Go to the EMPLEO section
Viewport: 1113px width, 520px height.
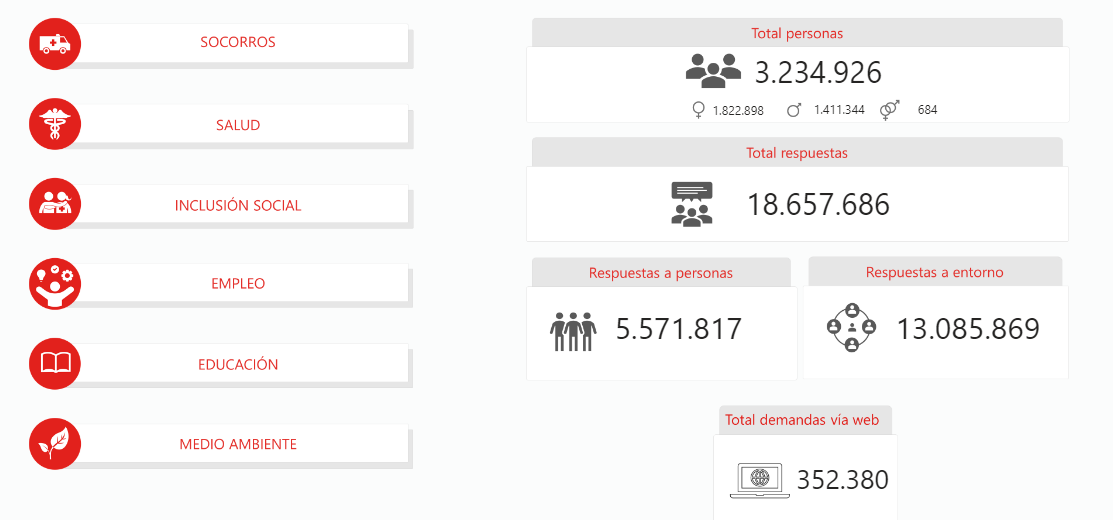coord(238,283)
